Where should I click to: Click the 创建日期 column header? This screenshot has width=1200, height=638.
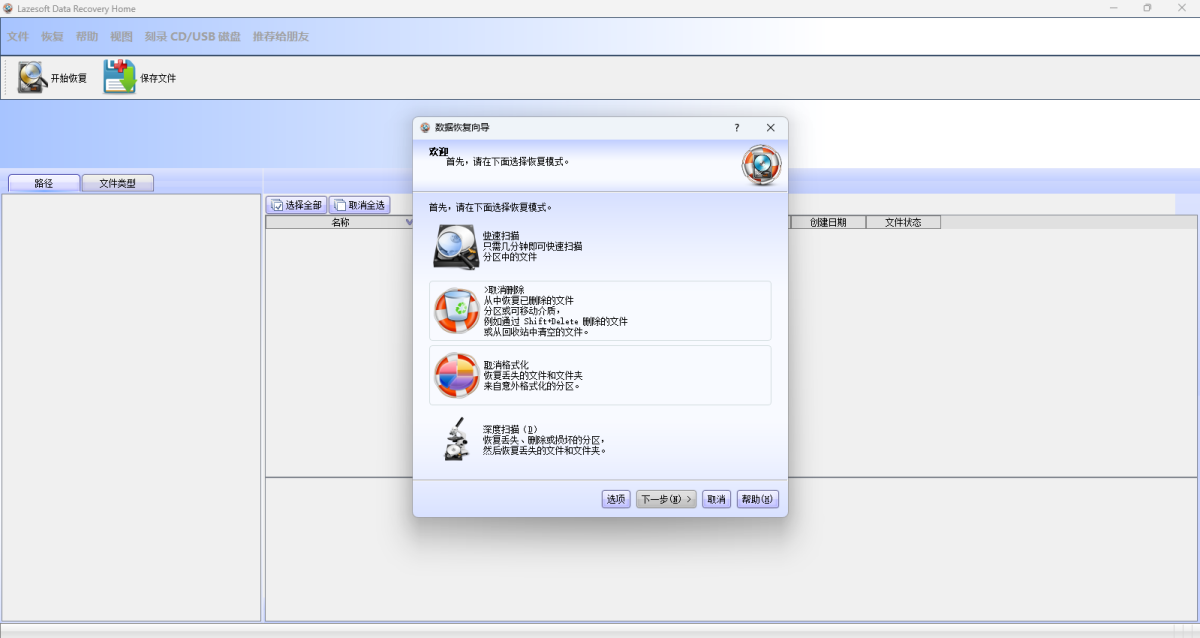pos(828,222)
